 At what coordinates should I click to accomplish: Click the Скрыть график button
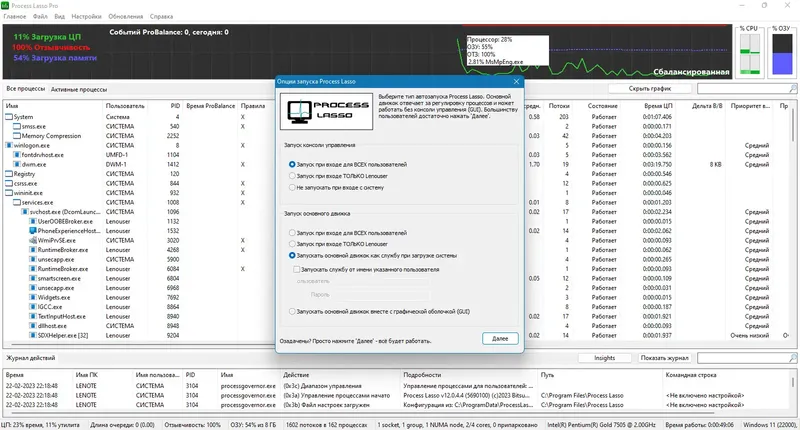point(649,89)
